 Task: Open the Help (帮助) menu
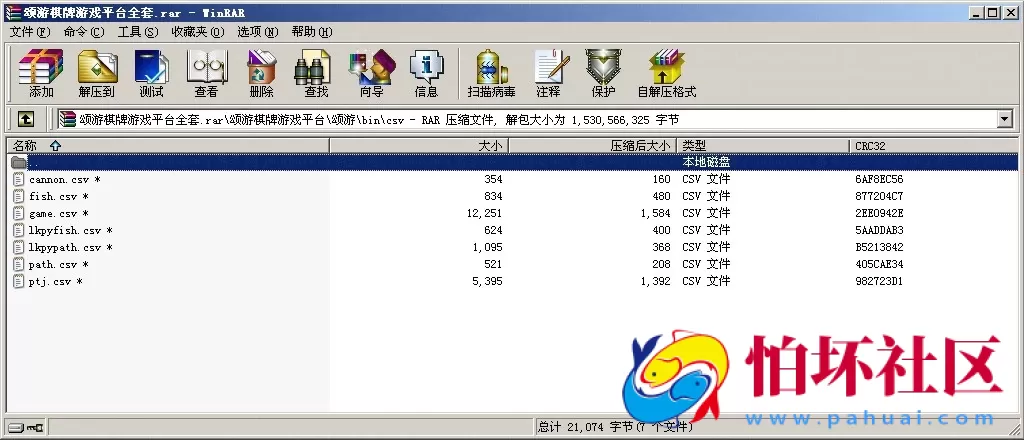point(312,32)
